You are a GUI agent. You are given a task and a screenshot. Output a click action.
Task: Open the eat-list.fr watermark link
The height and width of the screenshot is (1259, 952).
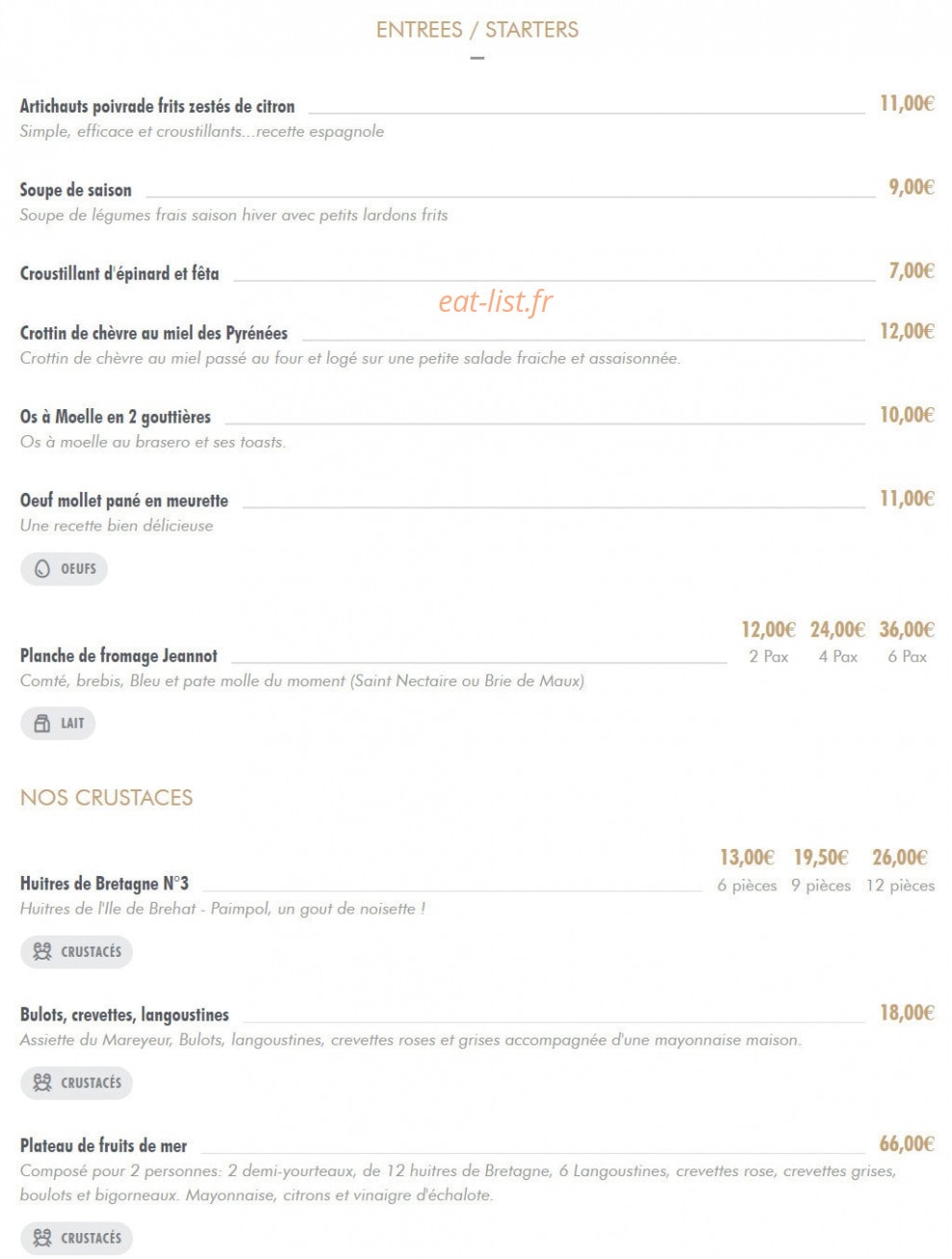point(496,301)
